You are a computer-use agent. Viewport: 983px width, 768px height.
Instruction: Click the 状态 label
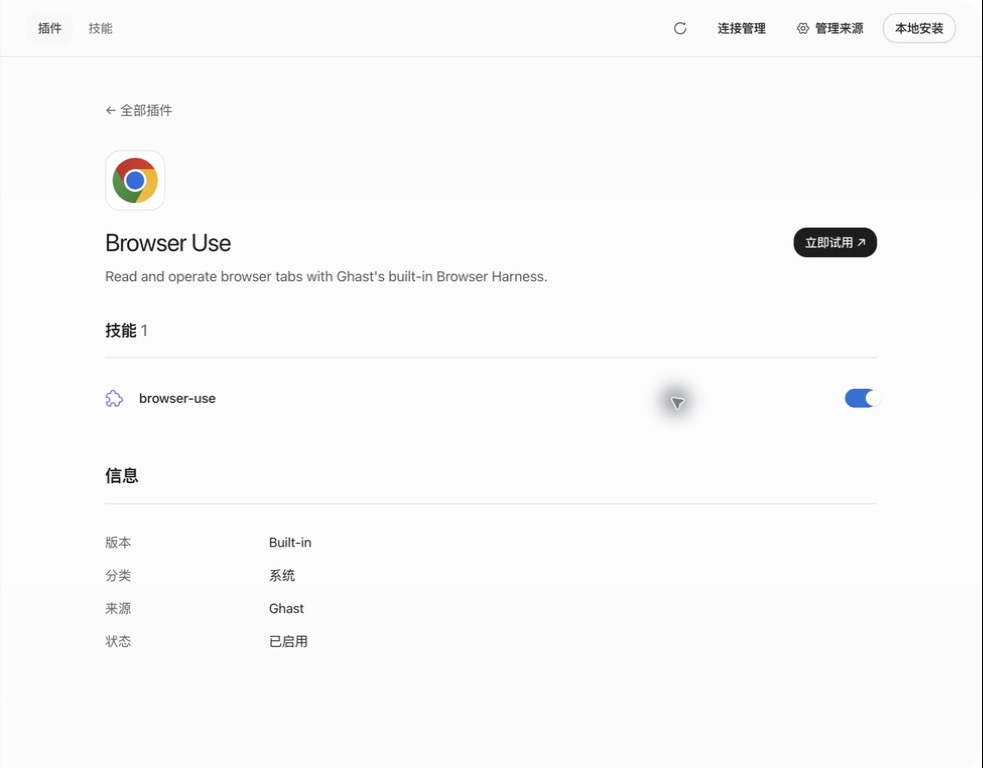(x=118, y=641)
